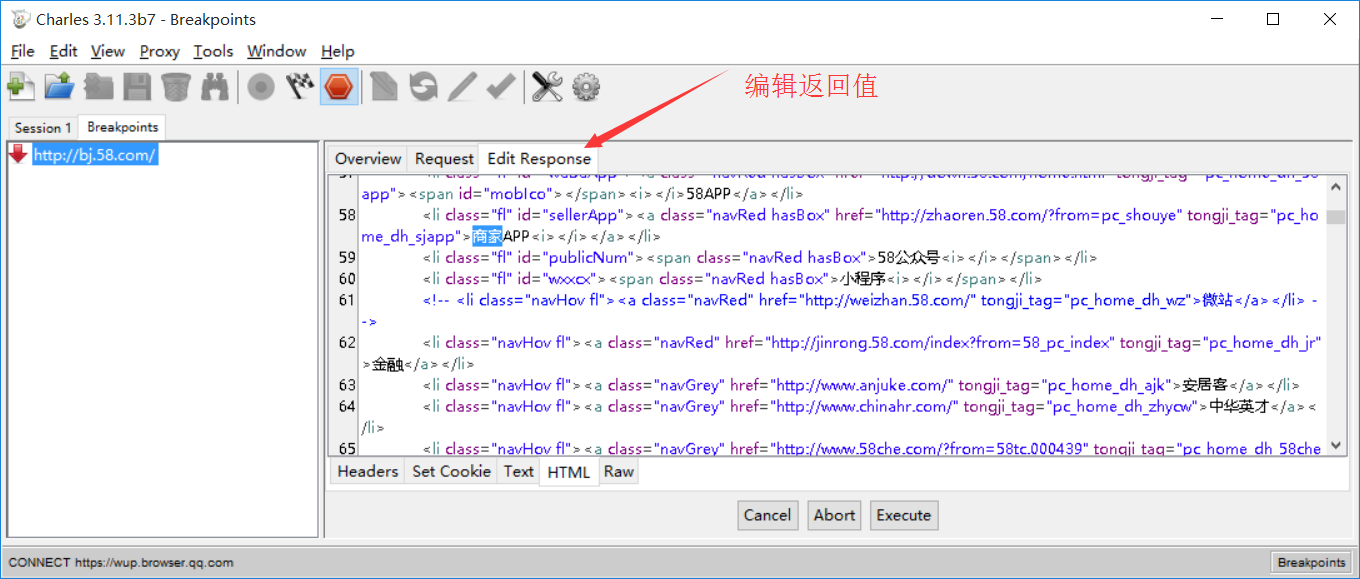Click the Clear Session trash icon

176,87
